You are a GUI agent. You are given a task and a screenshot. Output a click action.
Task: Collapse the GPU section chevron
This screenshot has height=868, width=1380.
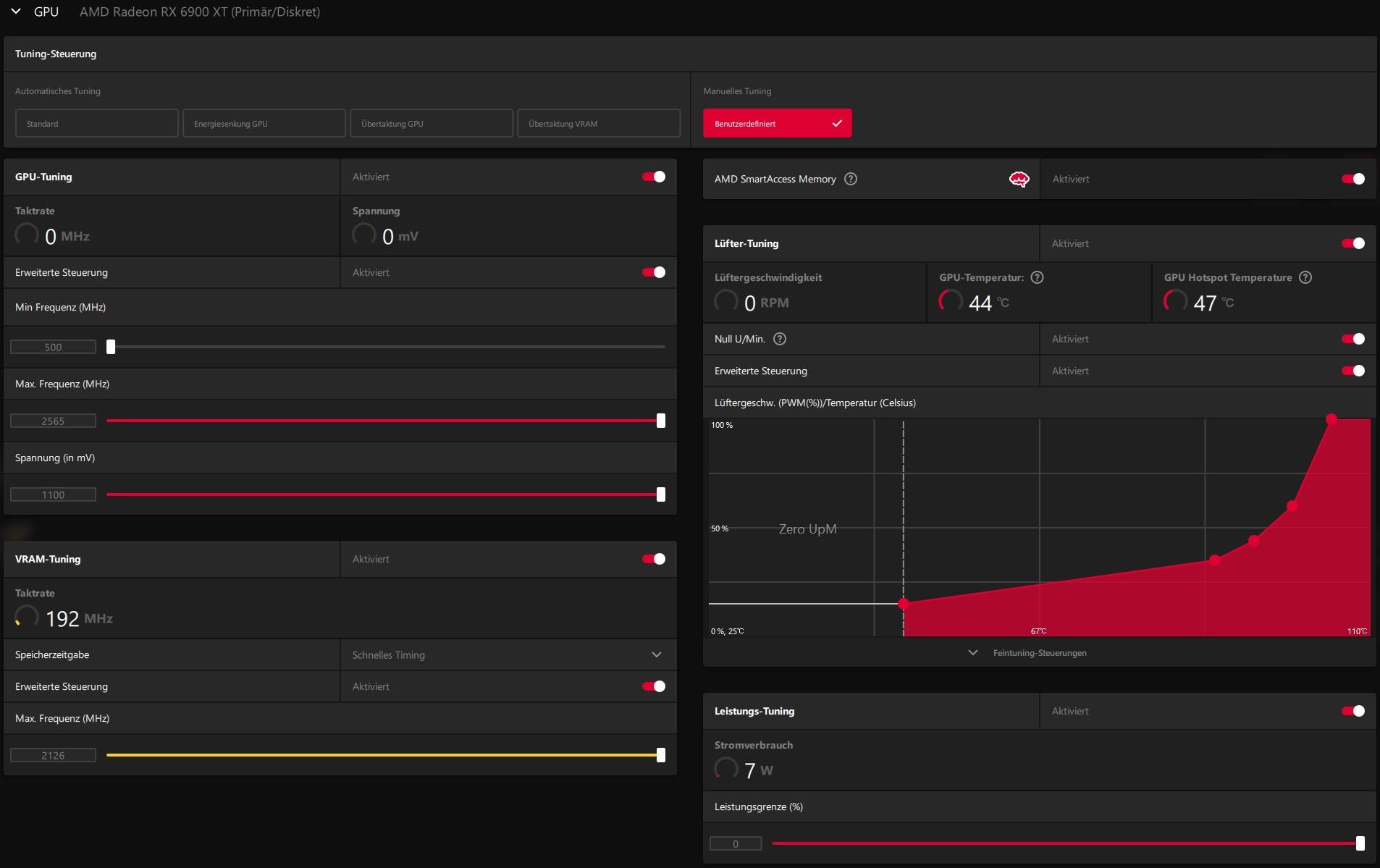(16, 12)
